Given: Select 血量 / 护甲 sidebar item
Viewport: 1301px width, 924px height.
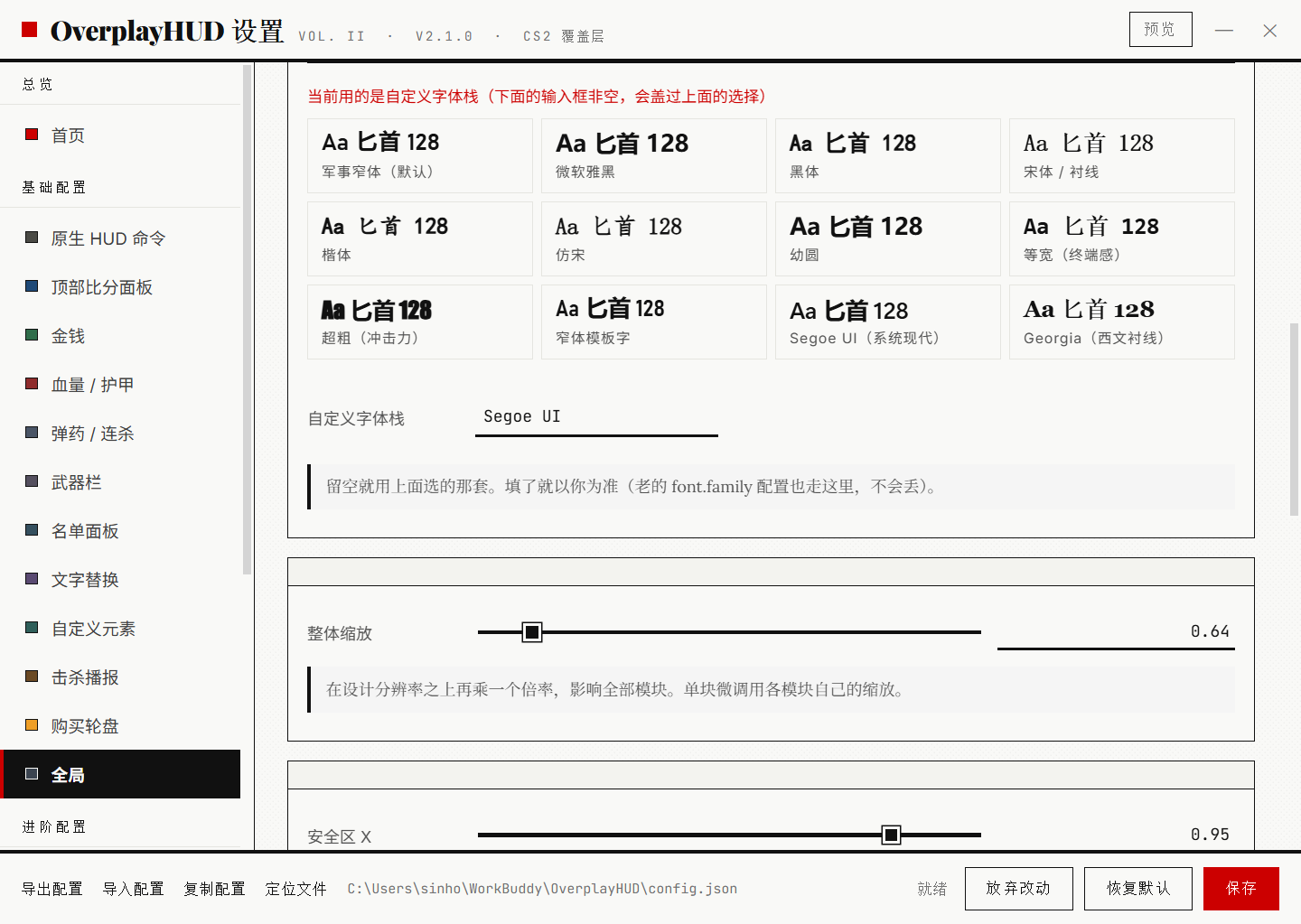Looking at the screenshot, I should (121, 385).
